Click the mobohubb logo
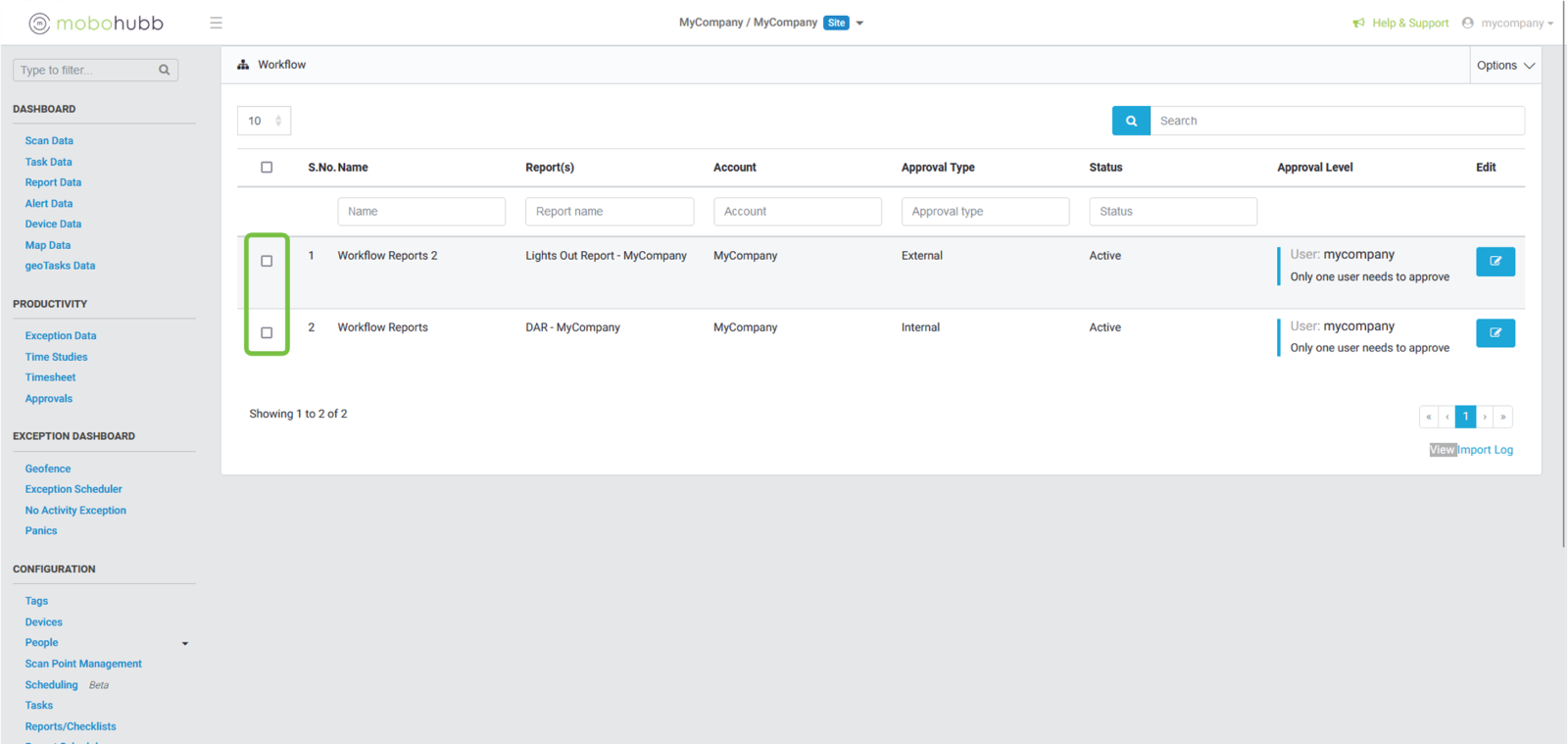This screenshot has height=744, width=1568. point(96,23)
